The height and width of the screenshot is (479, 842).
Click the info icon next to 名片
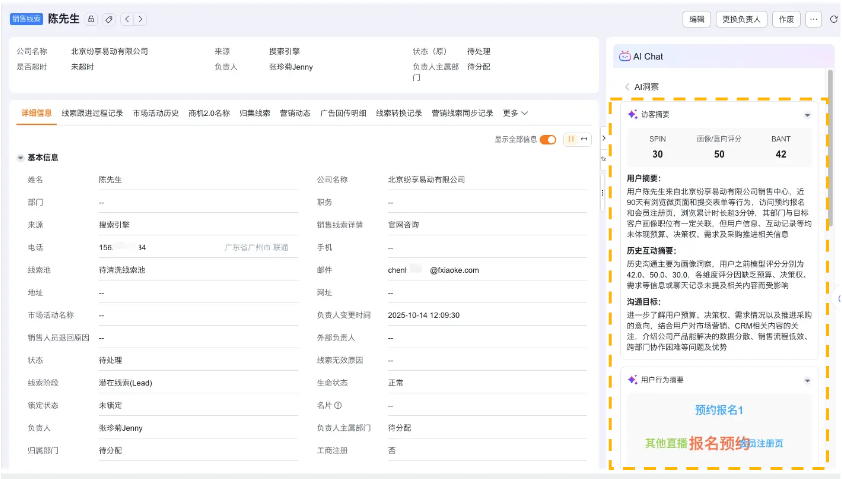337,405
